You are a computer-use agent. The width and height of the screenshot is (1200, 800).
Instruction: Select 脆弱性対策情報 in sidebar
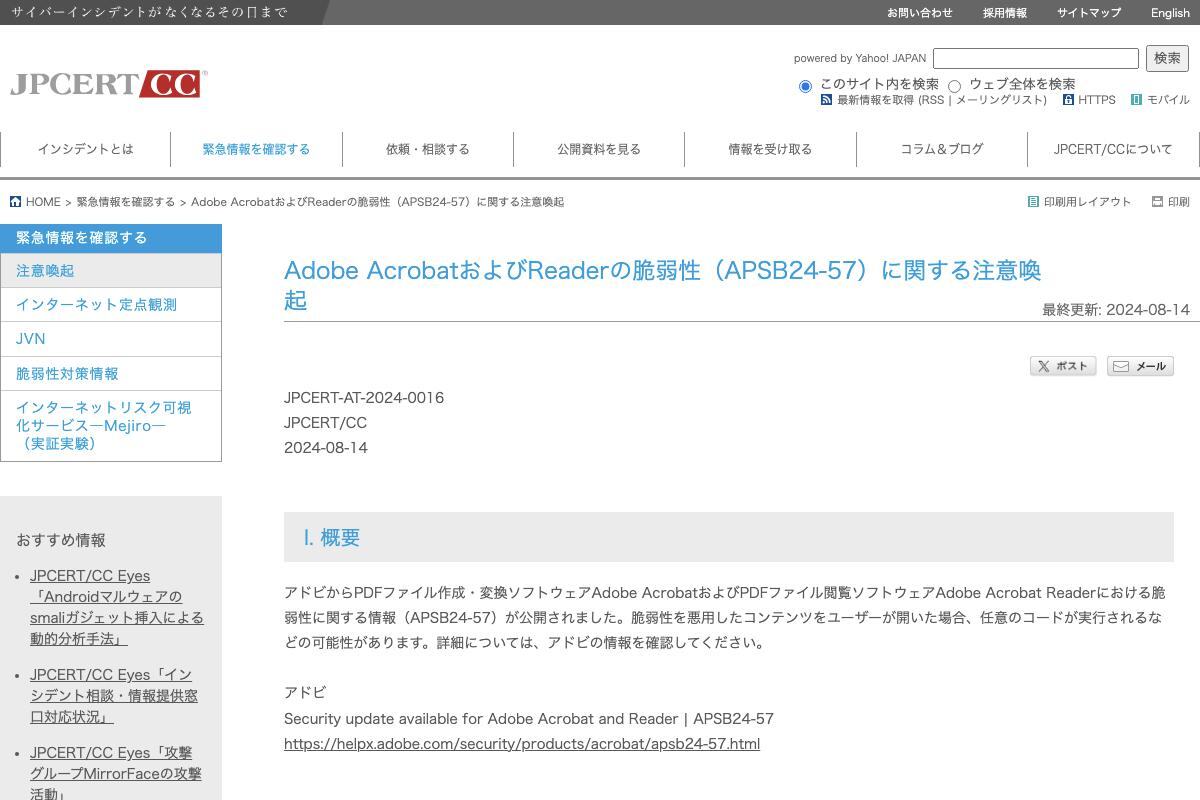click(111, 373)
